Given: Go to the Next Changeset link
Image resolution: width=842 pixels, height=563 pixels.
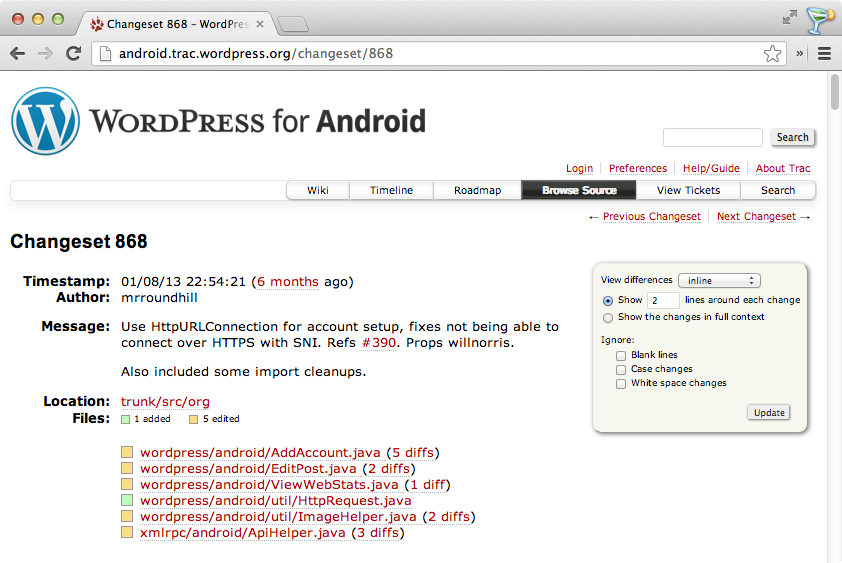Looking at the screenshot, I should [756, 217].
